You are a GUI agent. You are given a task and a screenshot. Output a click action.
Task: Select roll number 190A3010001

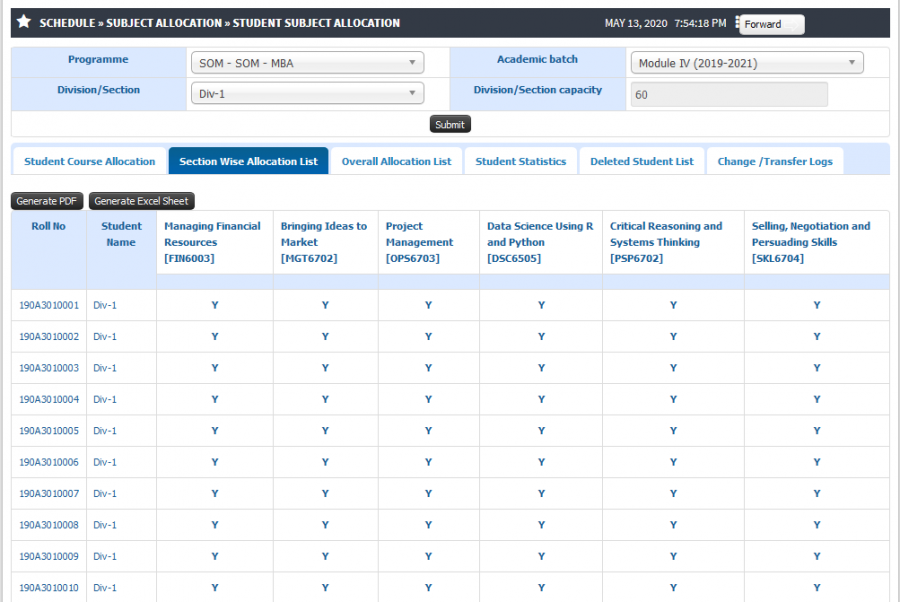(49, 305)
